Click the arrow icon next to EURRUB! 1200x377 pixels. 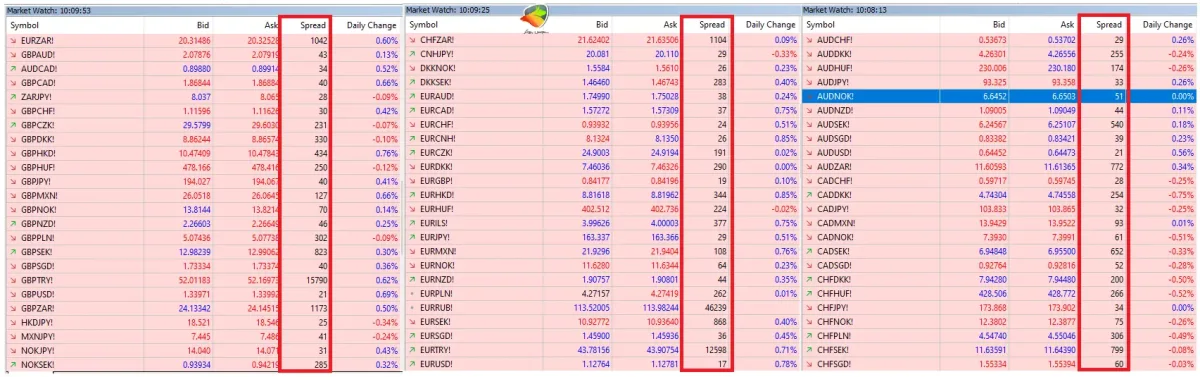413,309
